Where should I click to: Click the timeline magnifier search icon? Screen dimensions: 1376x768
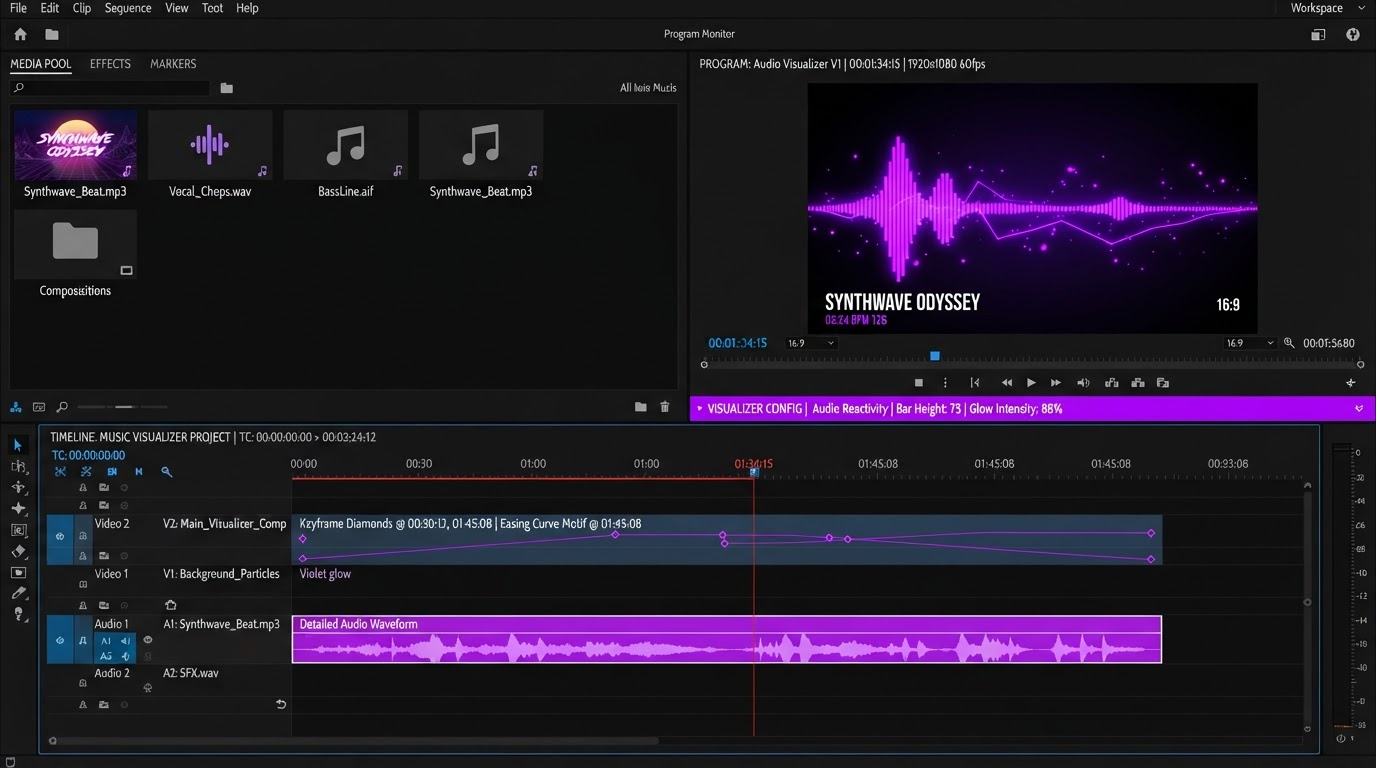(167, 472)
